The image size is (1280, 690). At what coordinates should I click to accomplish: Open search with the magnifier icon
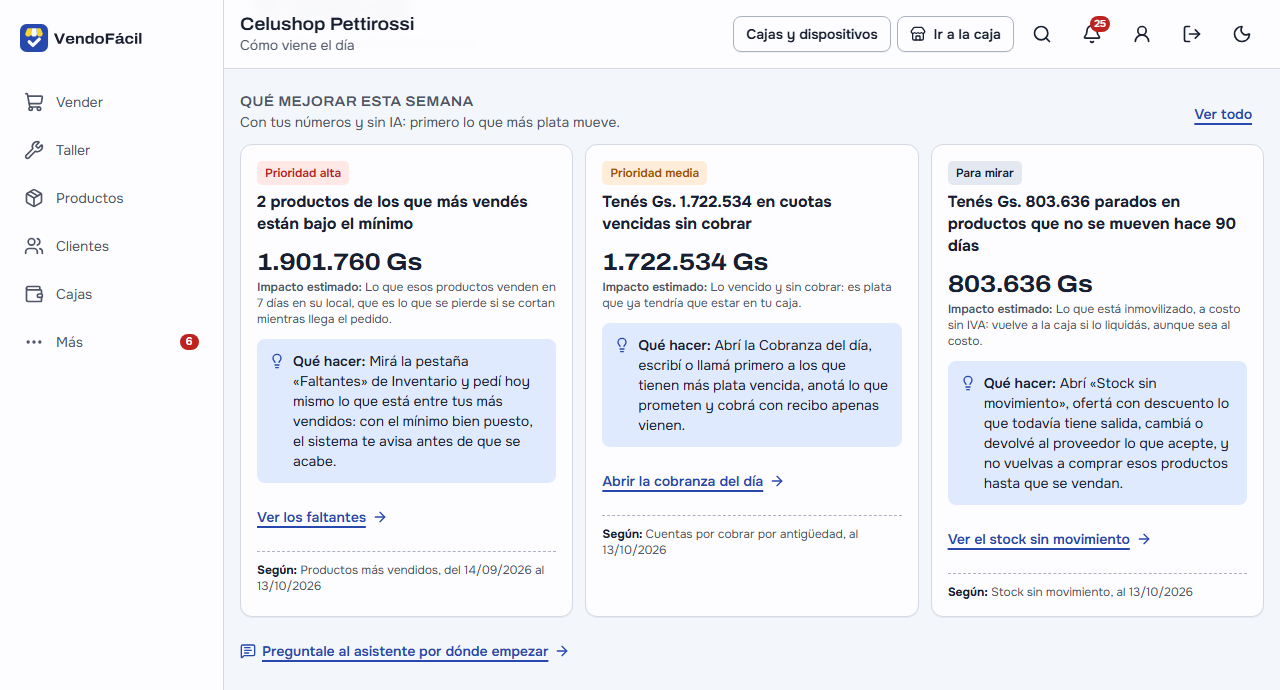pyautogui.click(x=1042, y=34)
